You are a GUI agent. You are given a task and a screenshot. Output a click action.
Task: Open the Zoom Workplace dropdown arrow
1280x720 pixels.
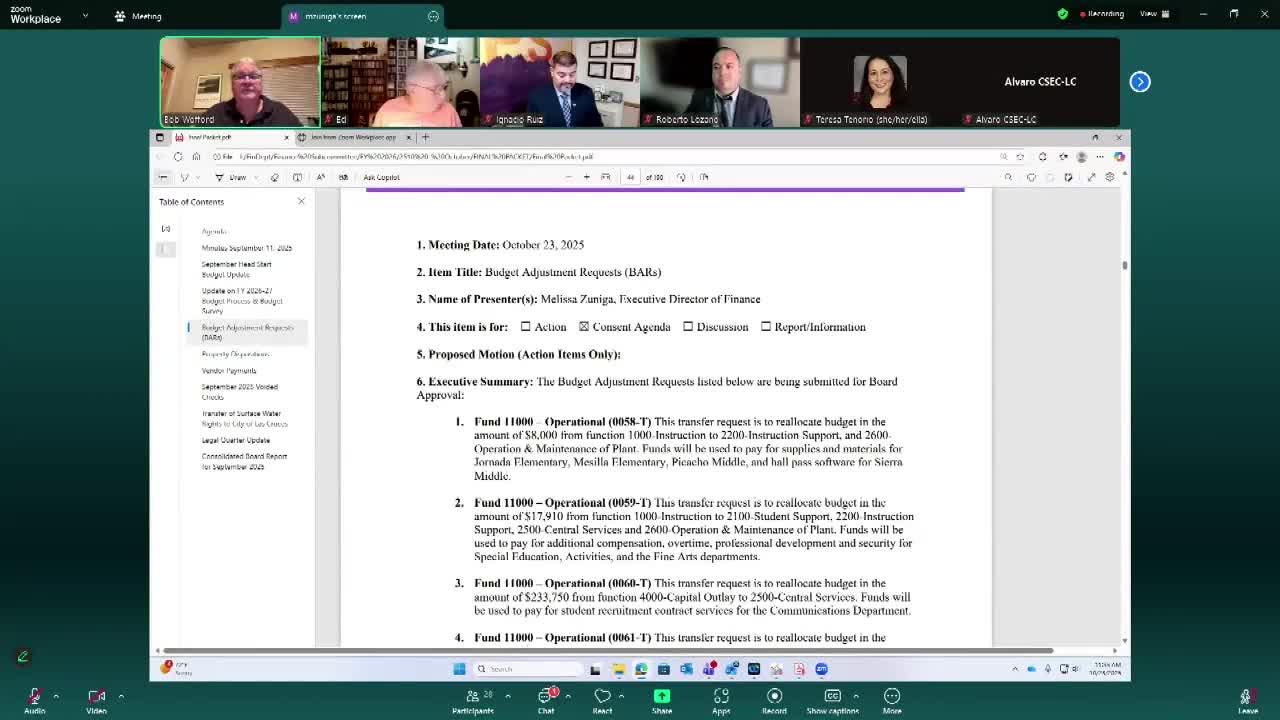point(85,16)
